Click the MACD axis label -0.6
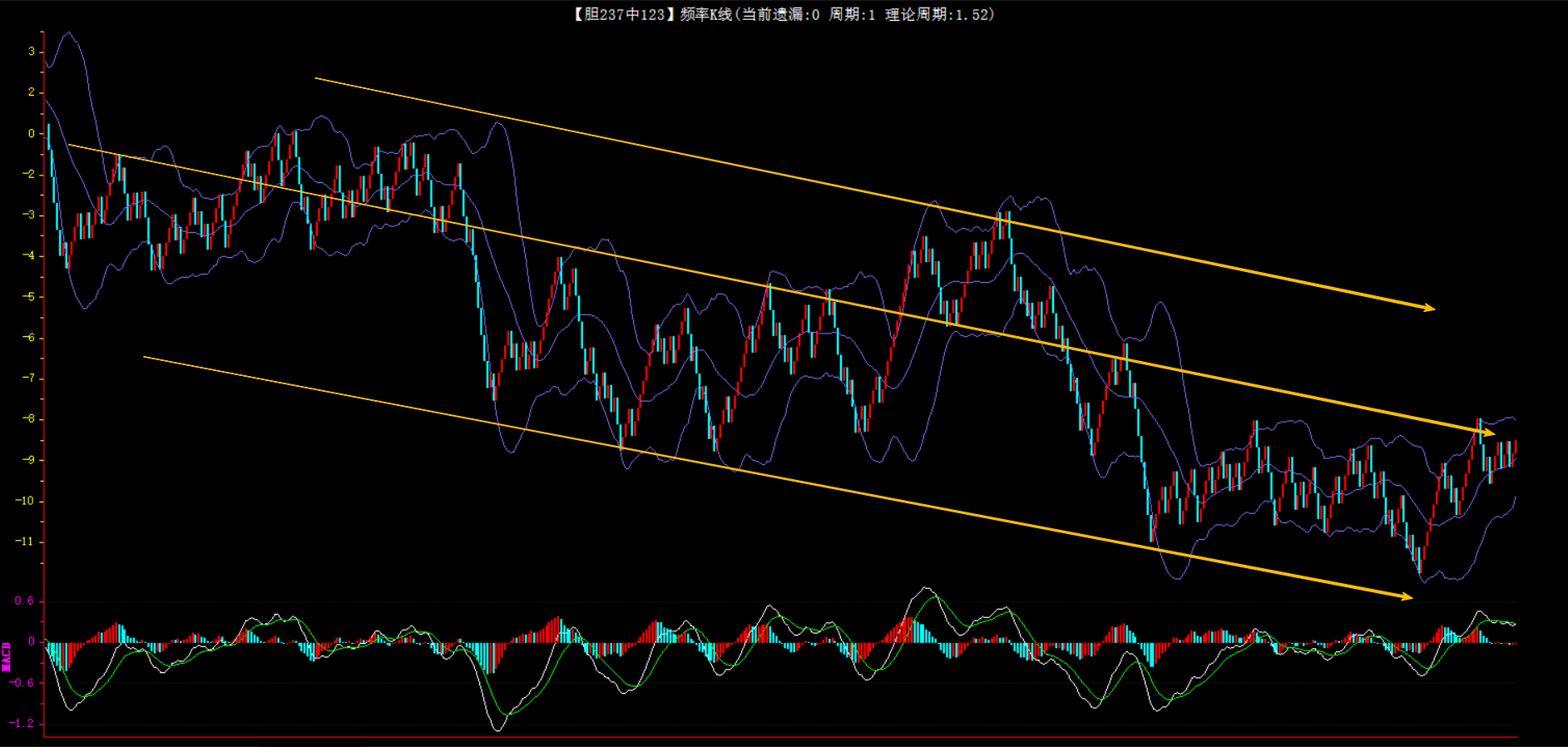This screenshot has height=747, width=1568. pos(22,682)
